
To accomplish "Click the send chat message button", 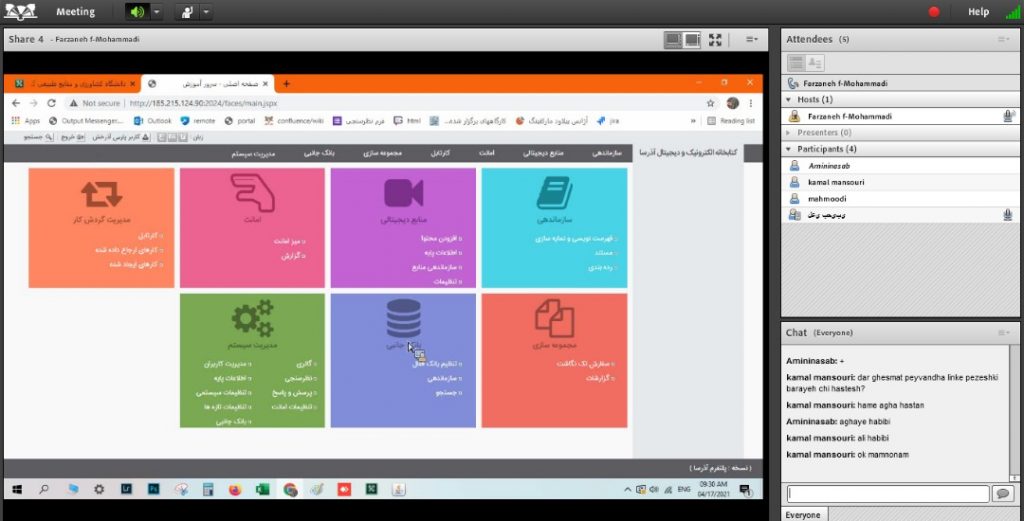I will pos(1001,494).
